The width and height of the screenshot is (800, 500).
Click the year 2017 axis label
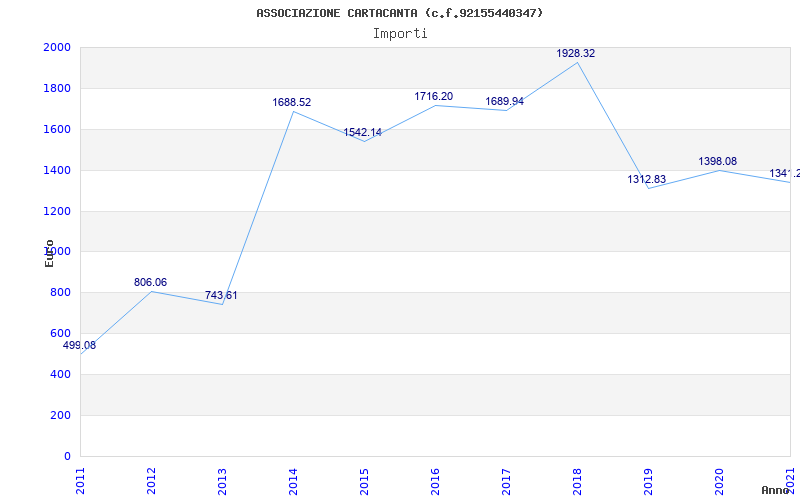pos(506,482)
